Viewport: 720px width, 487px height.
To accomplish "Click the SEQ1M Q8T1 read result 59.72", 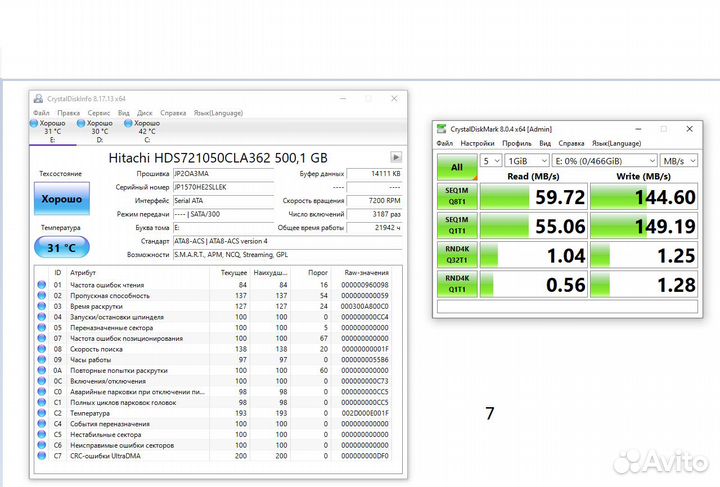I will pos(534,196).
